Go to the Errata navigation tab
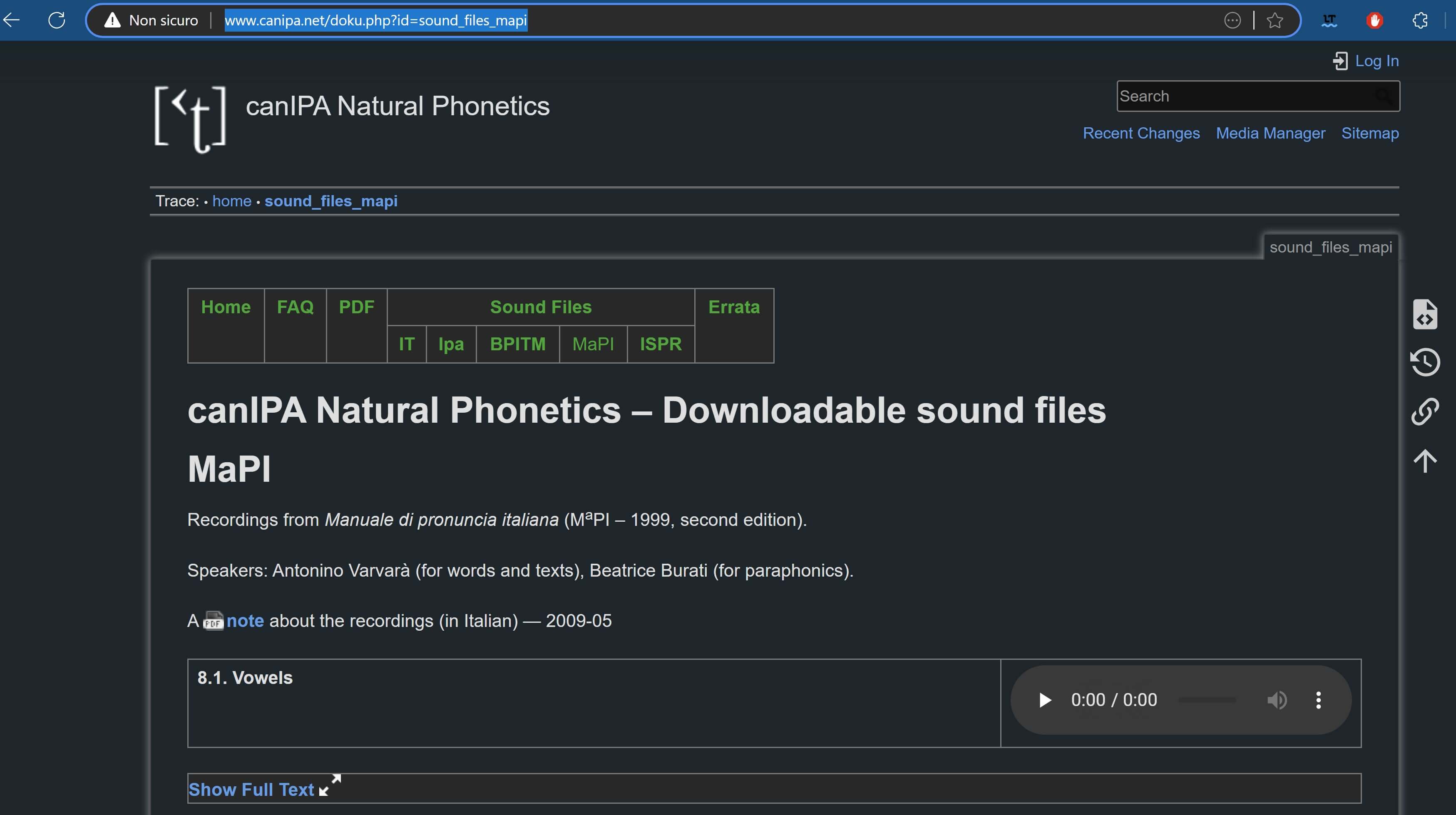The width and height of the screenshot is (1456, 815). 734,307
